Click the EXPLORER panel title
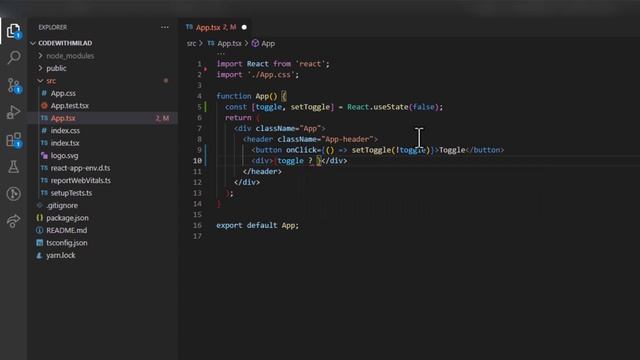The width and height of the screenshot is (640, 360). 53,27
